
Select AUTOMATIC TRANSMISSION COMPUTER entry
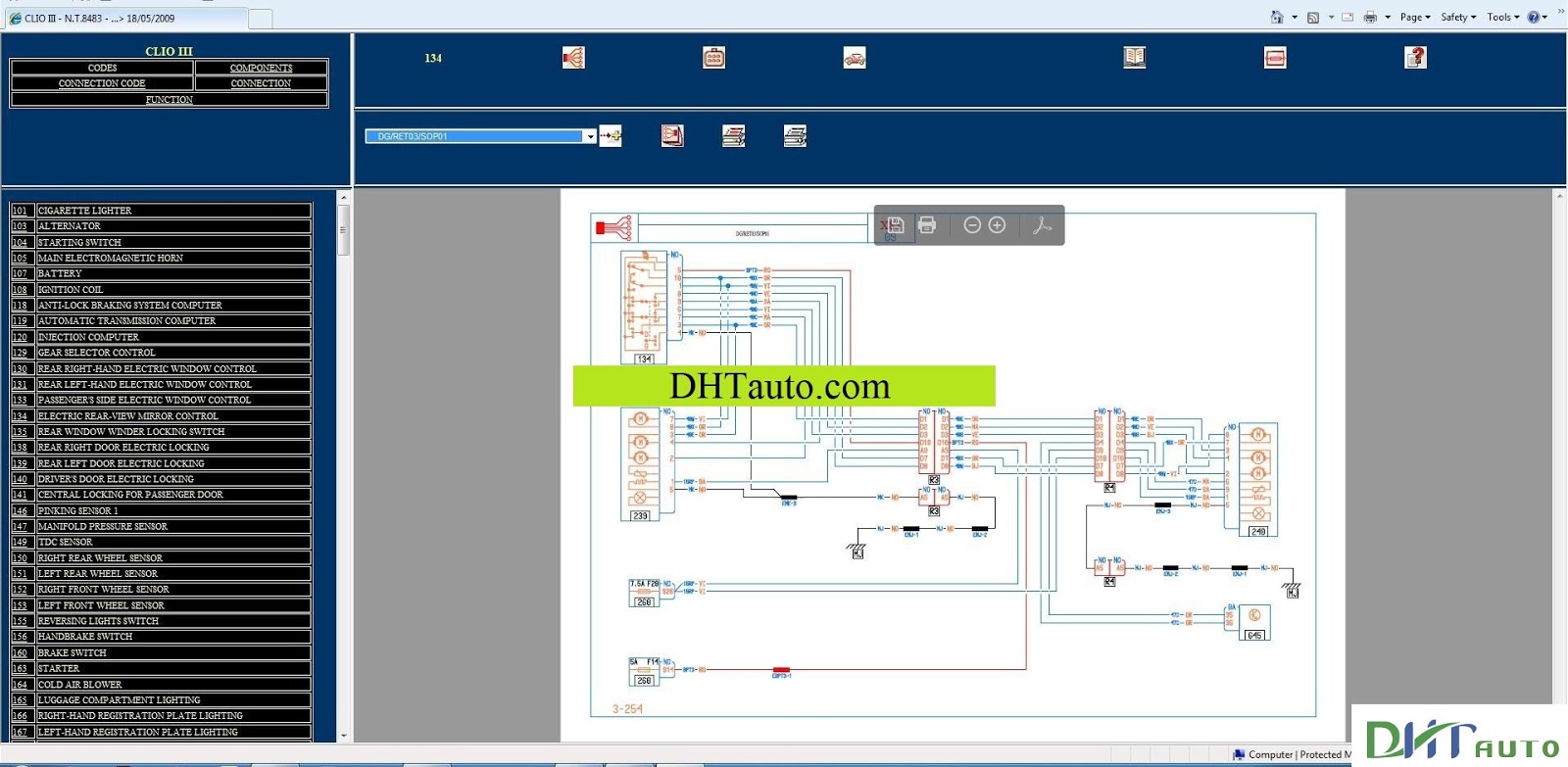(173, 320)
